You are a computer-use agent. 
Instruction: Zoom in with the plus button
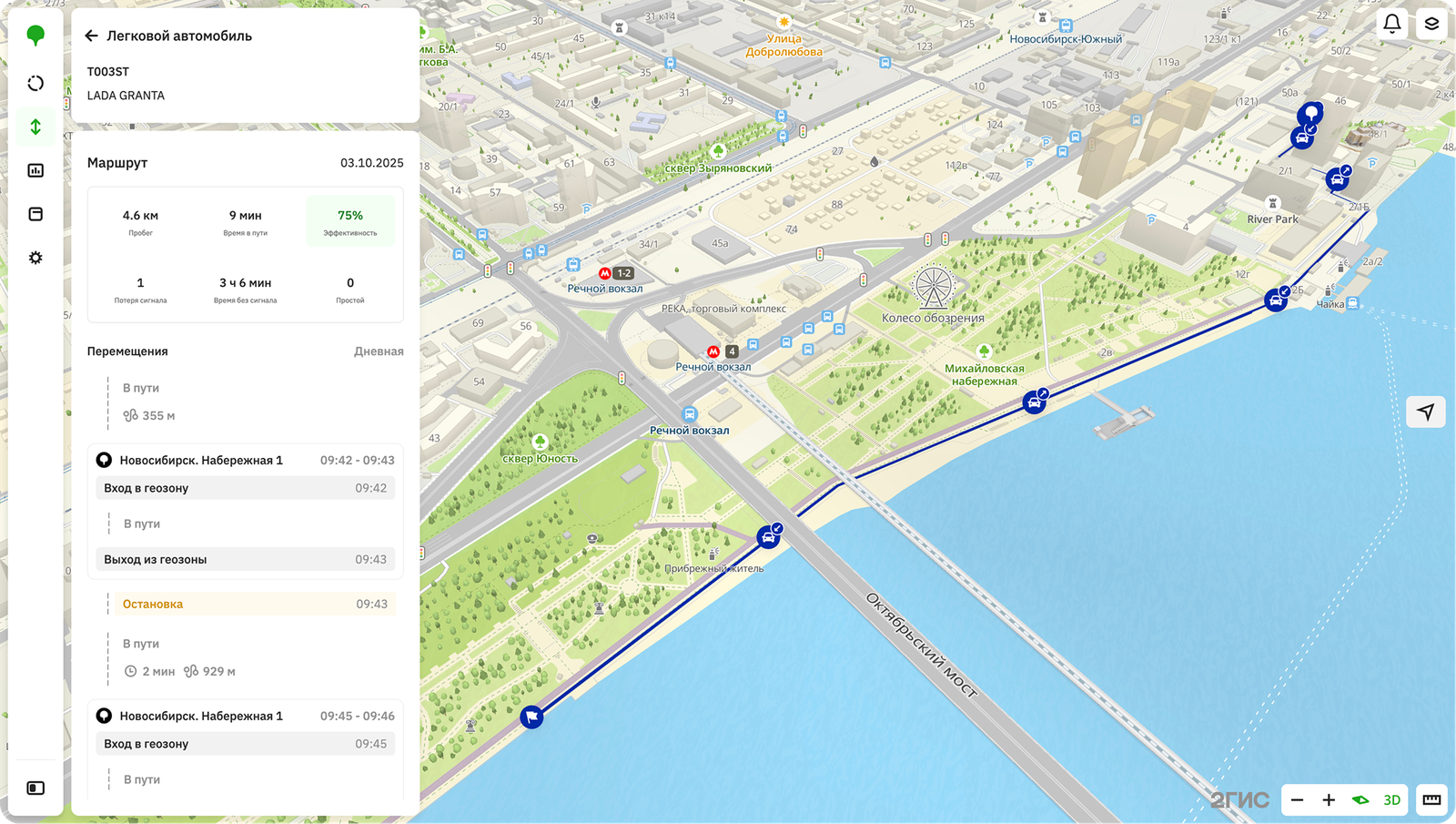(x=1328, y=800)
